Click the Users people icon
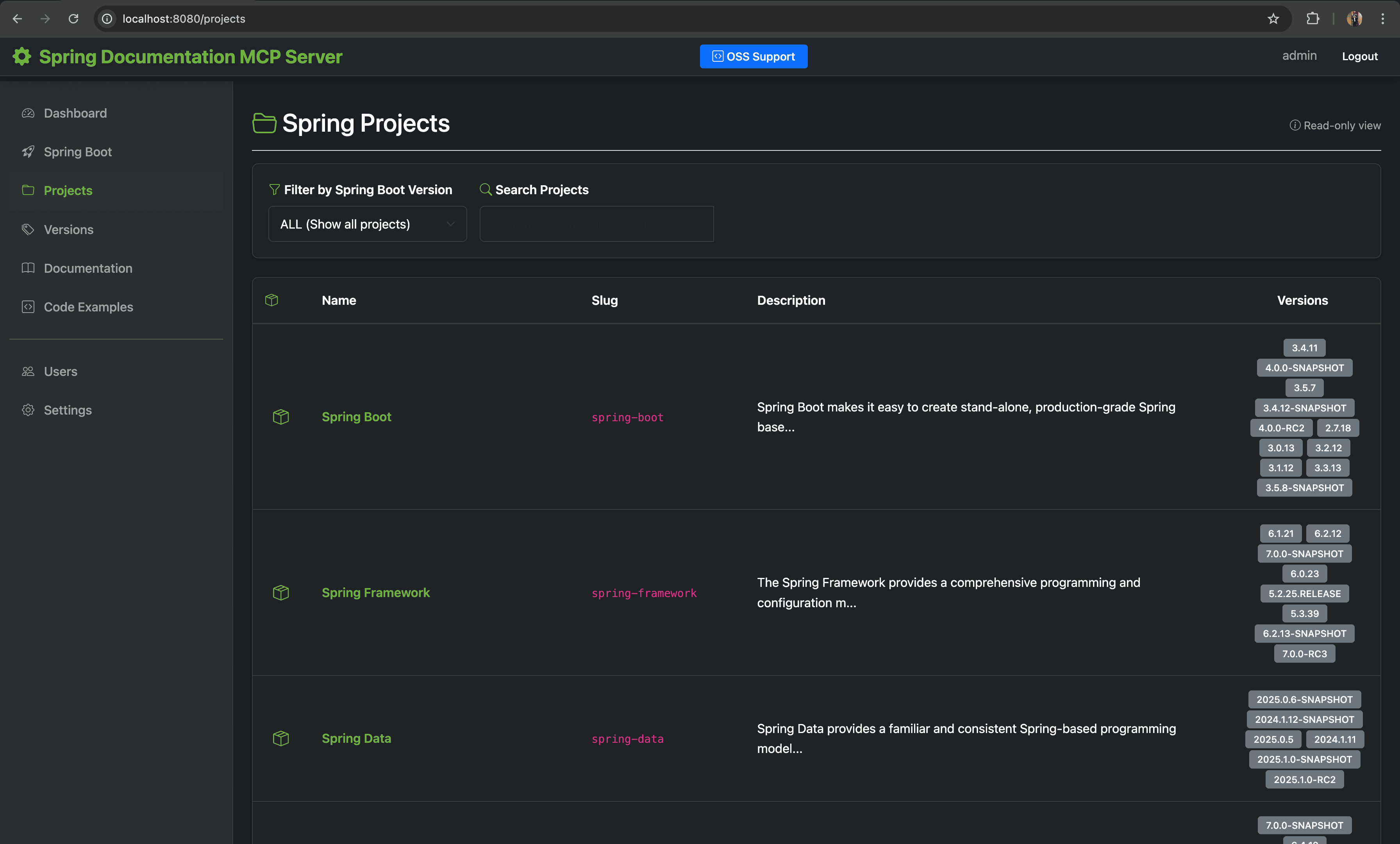 click(28, 371)
